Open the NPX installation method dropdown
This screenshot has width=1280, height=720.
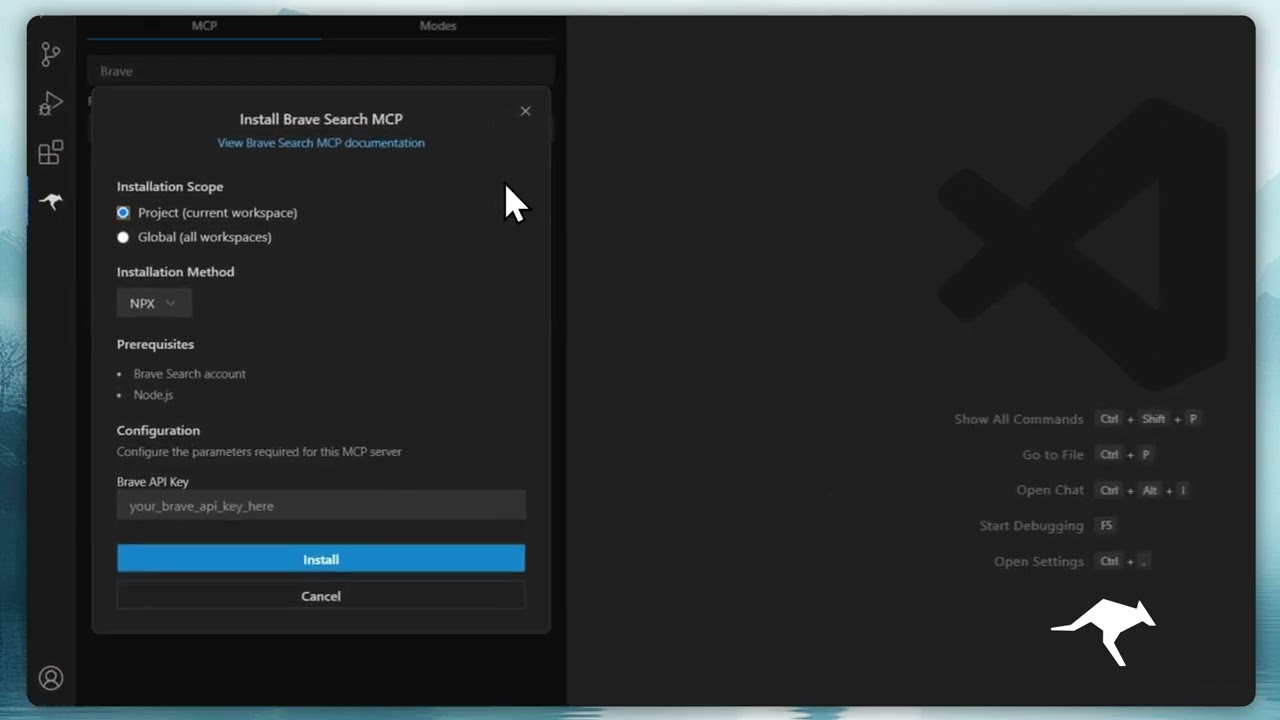pyautogui.click(x=154, y=303)
